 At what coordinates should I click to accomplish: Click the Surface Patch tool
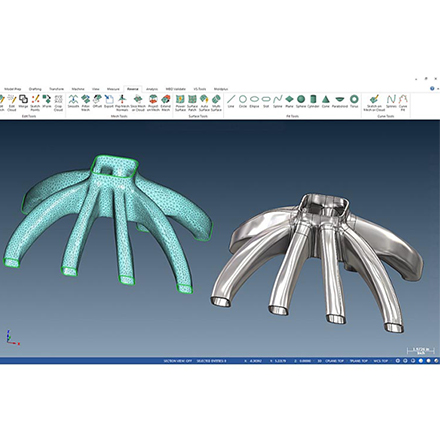[192, 103]
